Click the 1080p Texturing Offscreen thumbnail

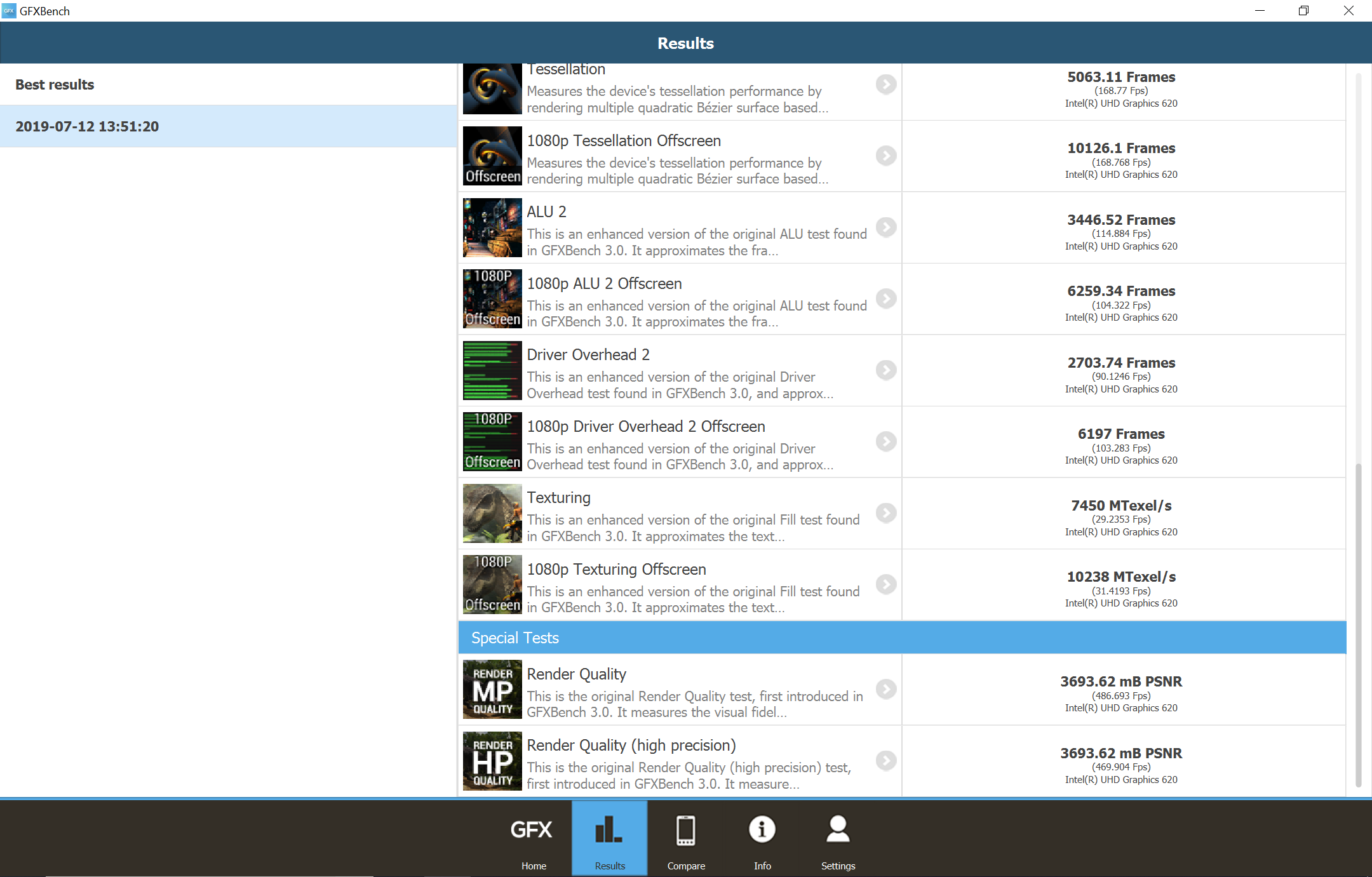tap(492, 585)
